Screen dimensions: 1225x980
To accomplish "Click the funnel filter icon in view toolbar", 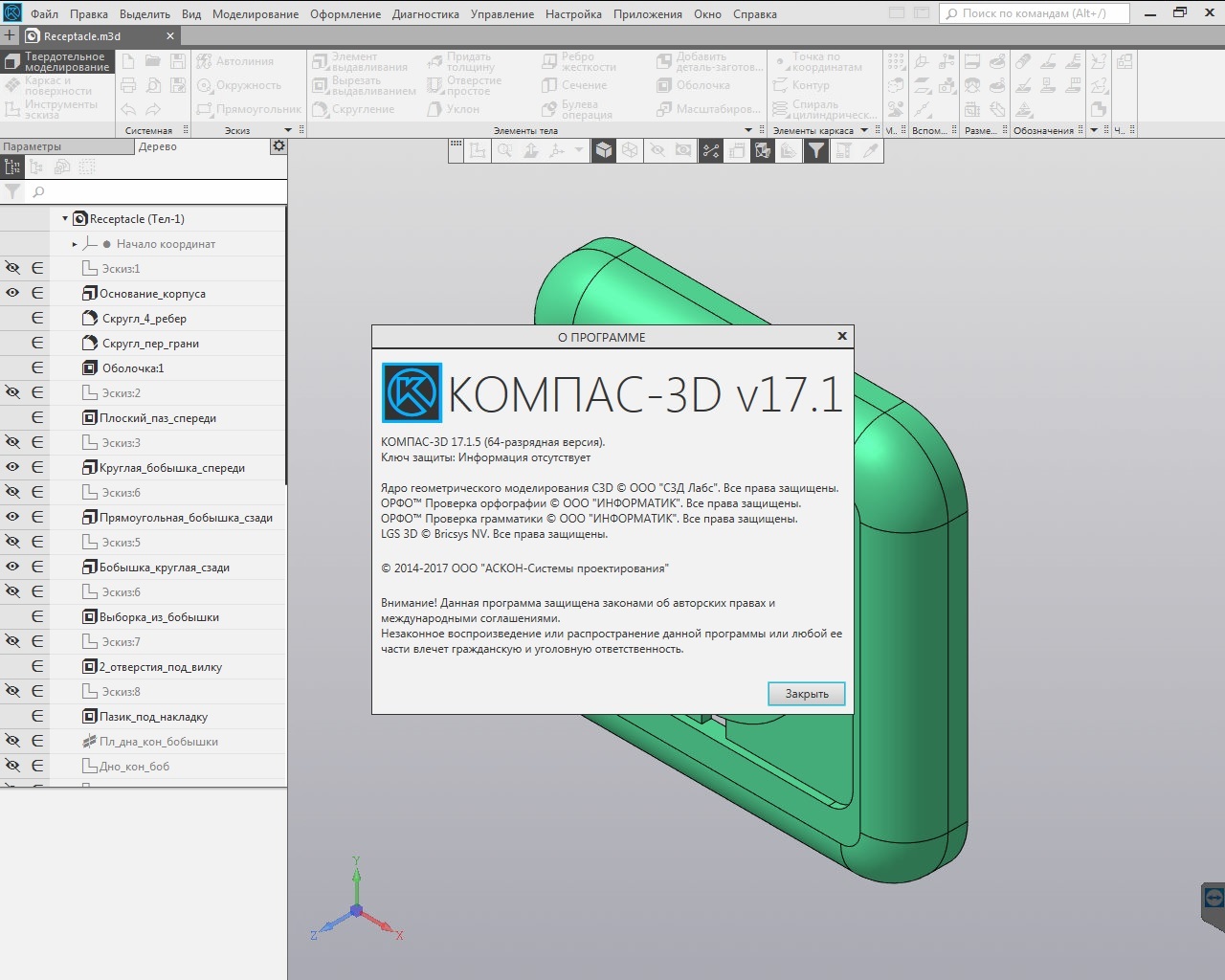I will (815, 150).
